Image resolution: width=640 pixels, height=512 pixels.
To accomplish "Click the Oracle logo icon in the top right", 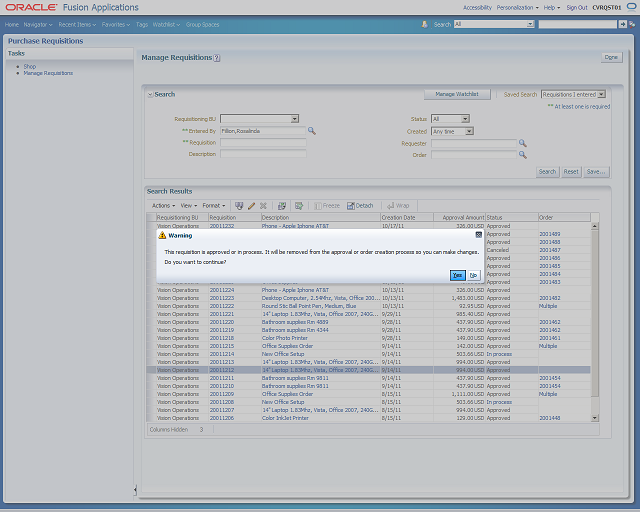I will pyautogui.click(x=631, y=7).
